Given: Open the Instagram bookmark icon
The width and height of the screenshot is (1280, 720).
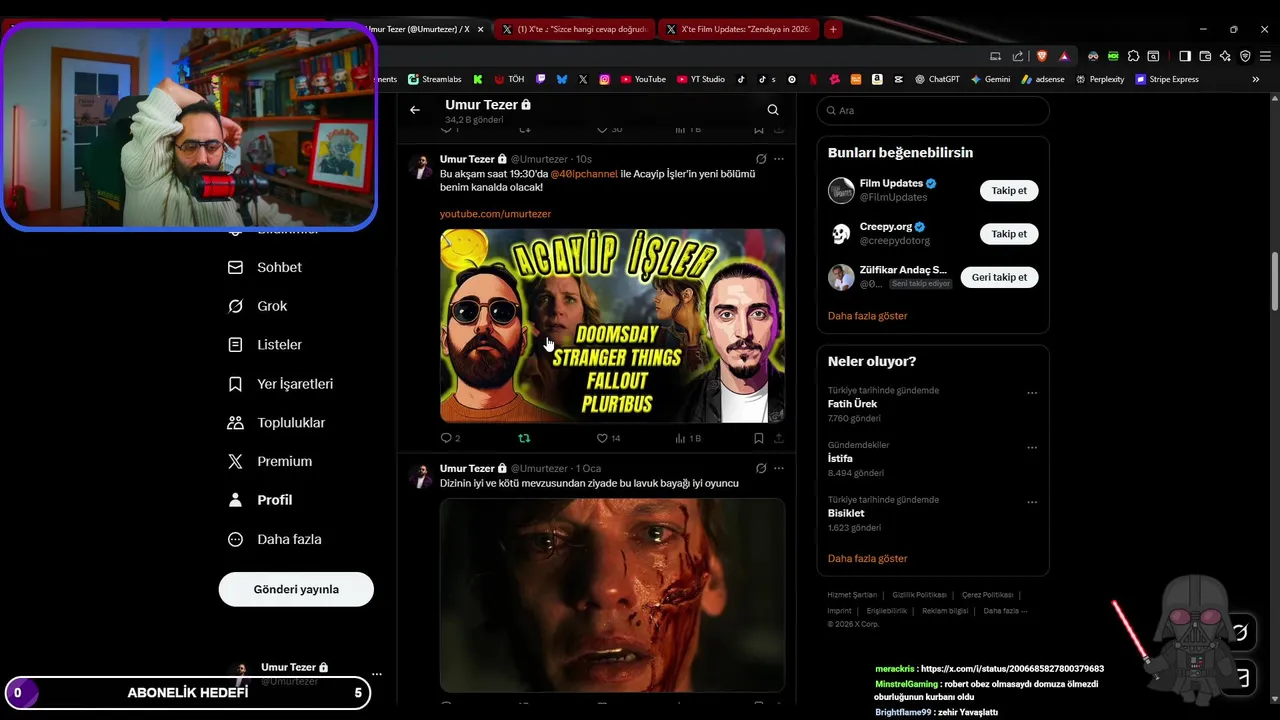Looking at the screenshot, I should click(604, 79).
